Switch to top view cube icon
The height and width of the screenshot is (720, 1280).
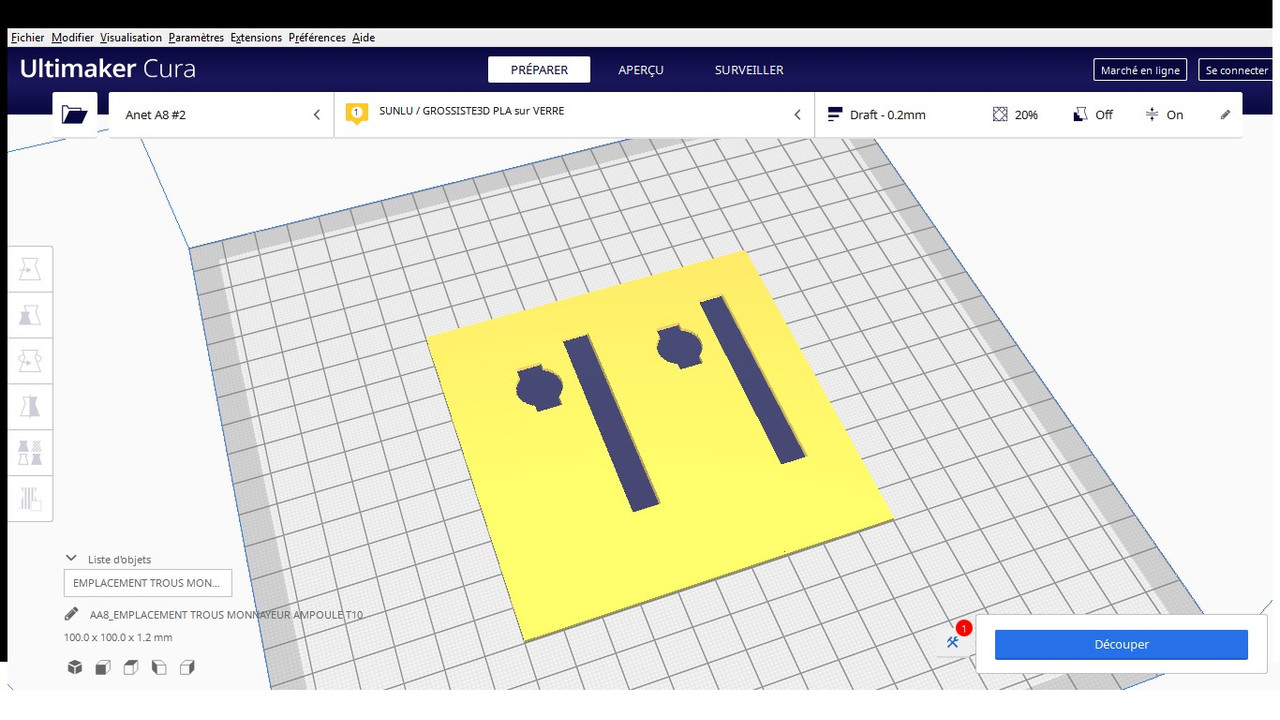[130, 667]
